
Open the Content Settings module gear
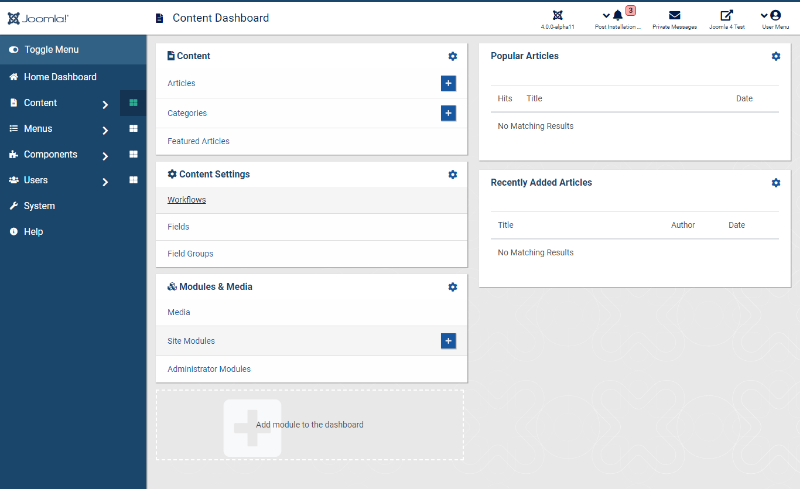pyautogui.click(x=453, y=175)
